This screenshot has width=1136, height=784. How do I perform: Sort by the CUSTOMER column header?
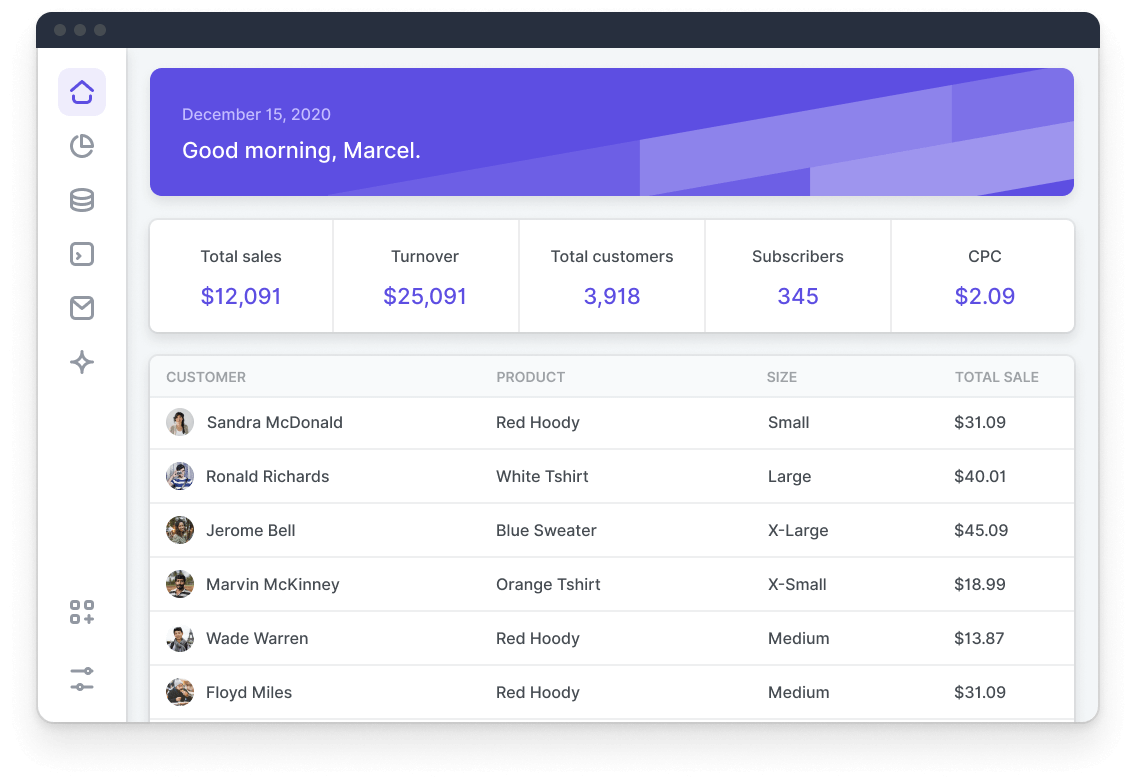tap(206, 377)
